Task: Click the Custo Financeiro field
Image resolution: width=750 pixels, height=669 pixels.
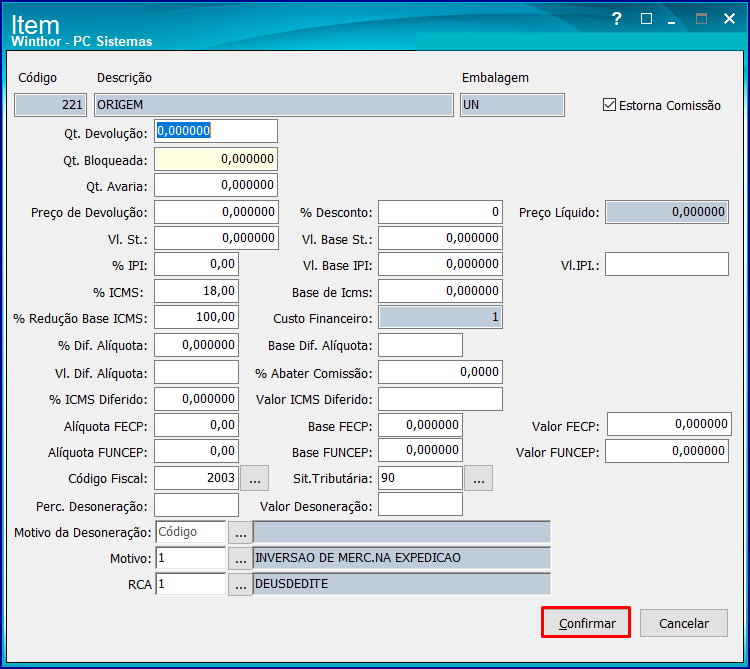Action: (440, 317)
